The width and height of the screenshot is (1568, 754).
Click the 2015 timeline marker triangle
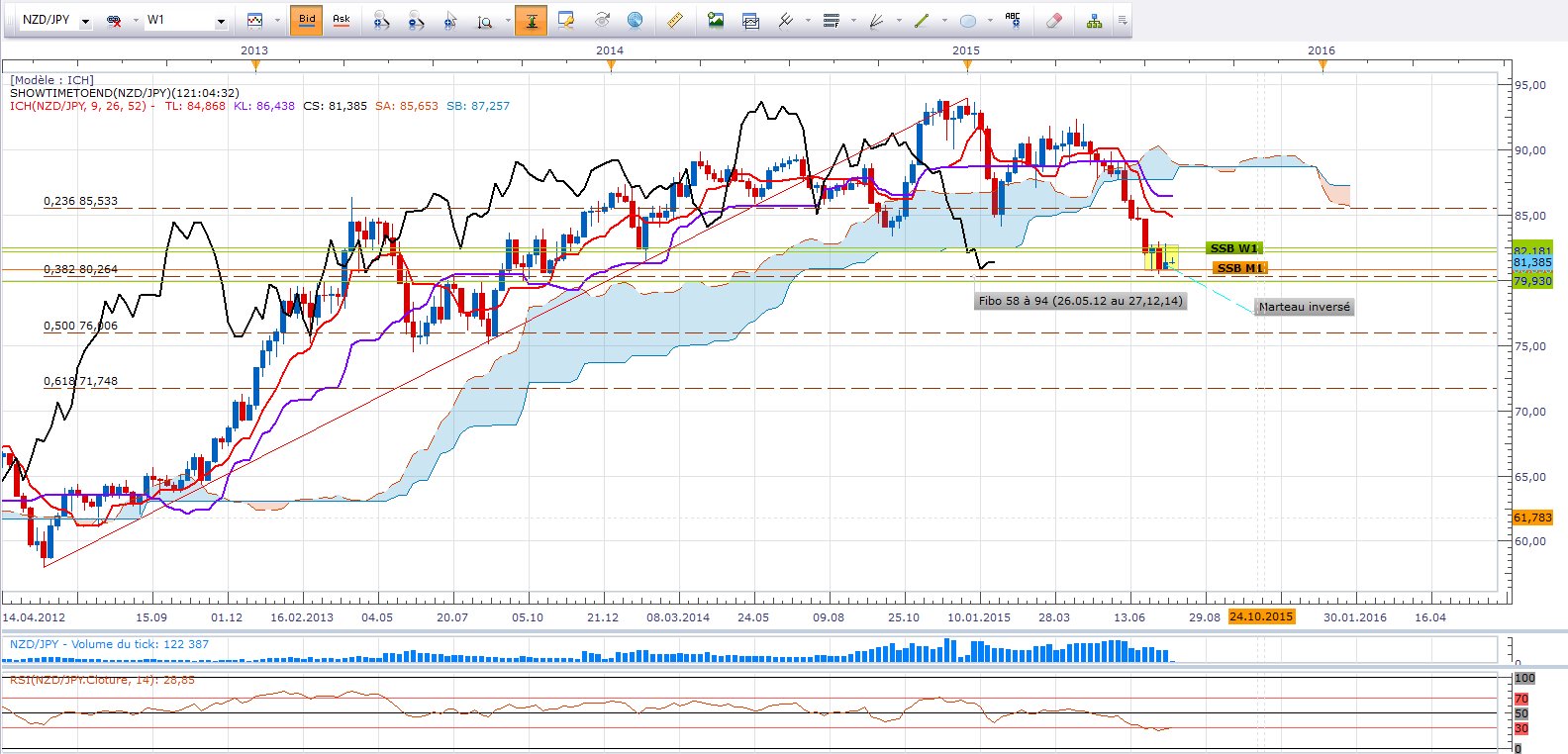pyautogui.click(x=967, y=66)
